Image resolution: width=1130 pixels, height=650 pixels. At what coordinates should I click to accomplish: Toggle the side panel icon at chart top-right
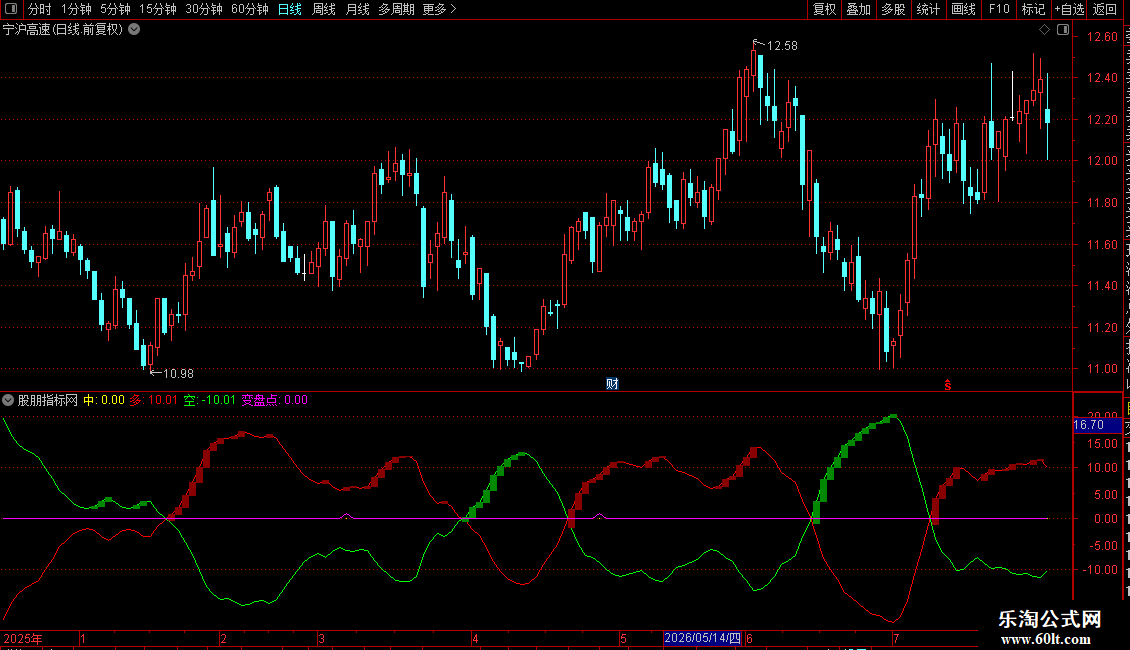(x=1063, y=30)
